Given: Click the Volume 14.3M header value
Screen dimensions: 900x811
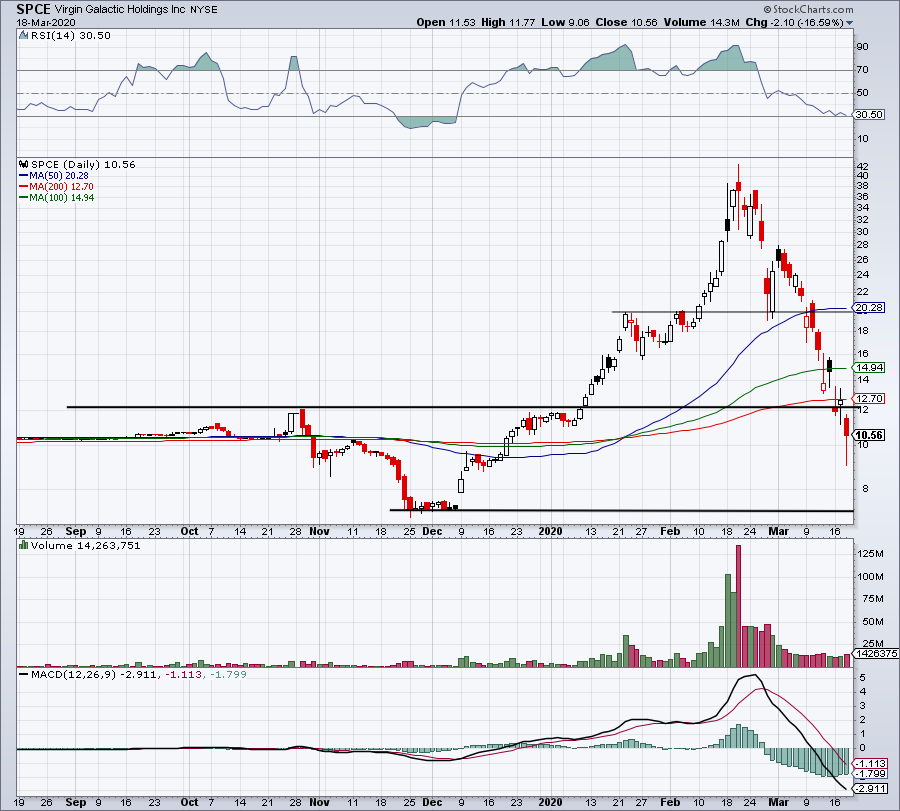Looking at the screenshot, I should pos(701,22).
